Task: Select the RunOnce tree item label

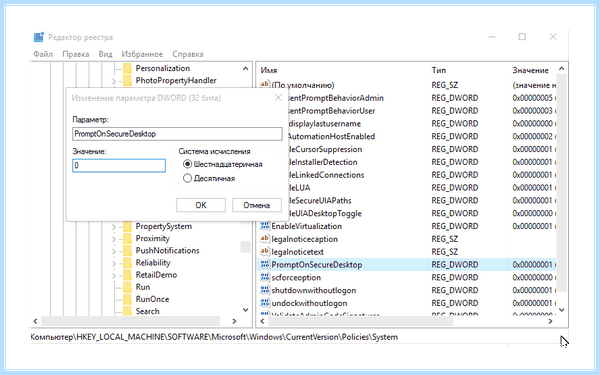Action: tap(152, 299)
